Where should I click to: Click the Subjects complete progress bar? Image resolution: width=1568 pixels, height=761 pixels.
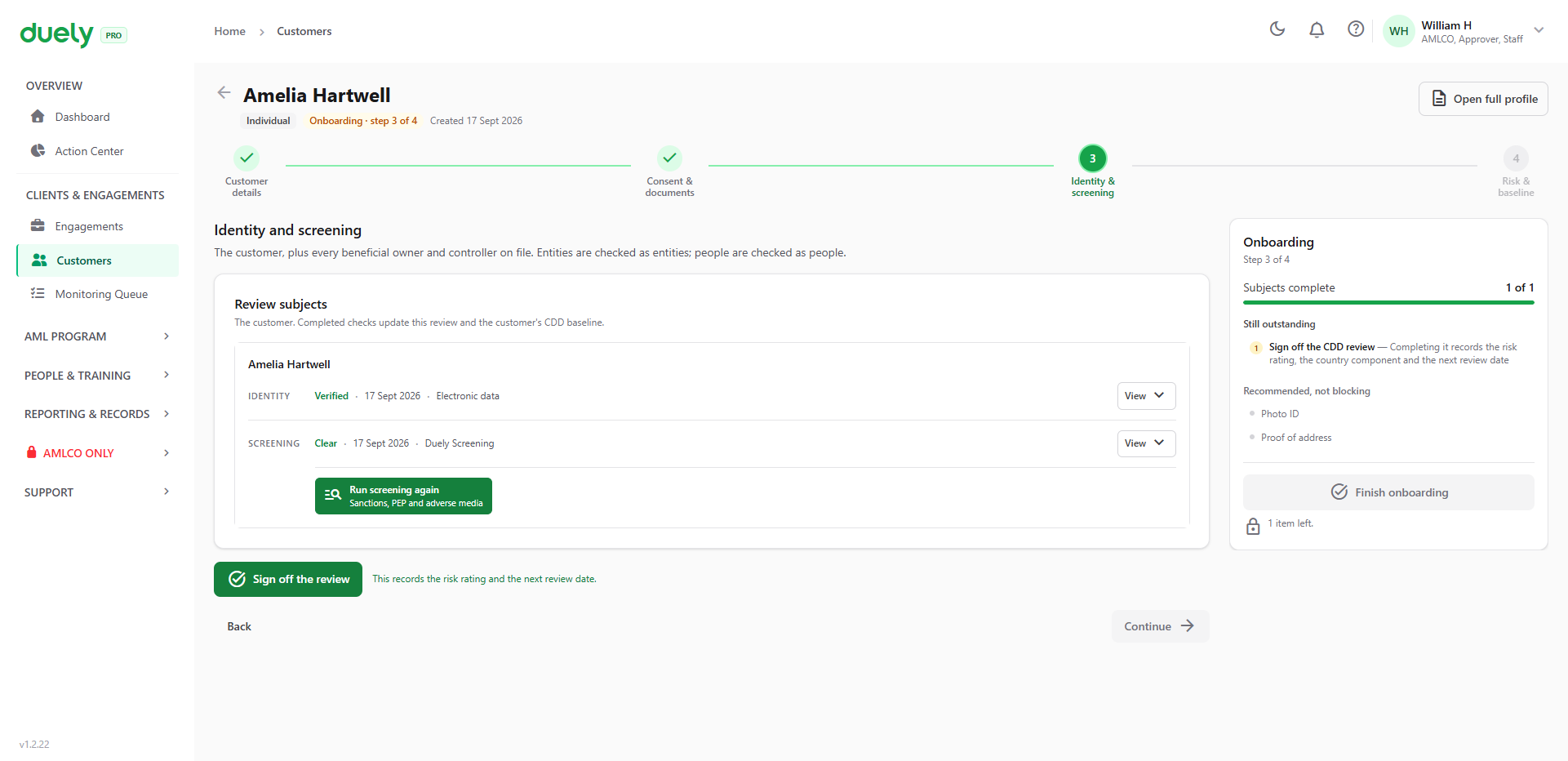coord(1388,303)
